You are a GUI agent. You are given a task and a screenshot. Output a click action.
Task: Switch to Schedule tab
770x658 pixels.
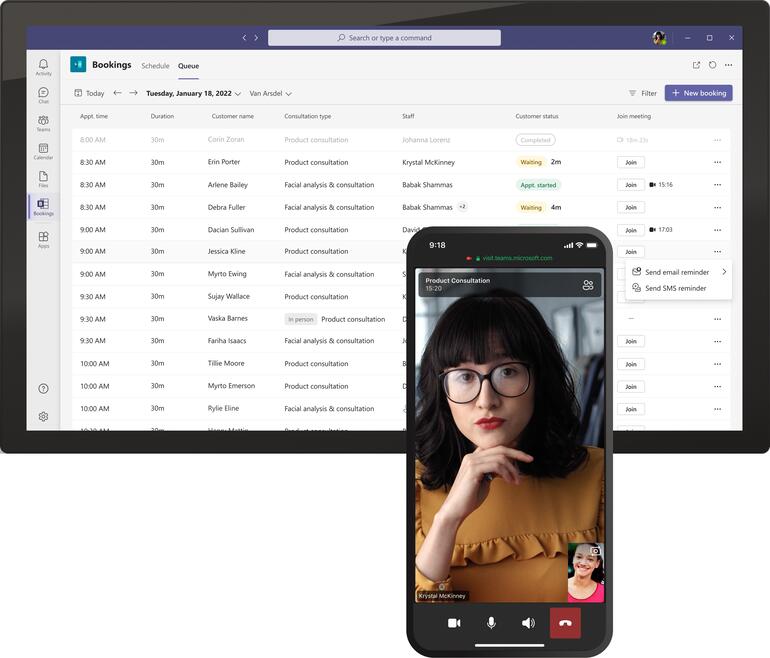coord(155,65)
